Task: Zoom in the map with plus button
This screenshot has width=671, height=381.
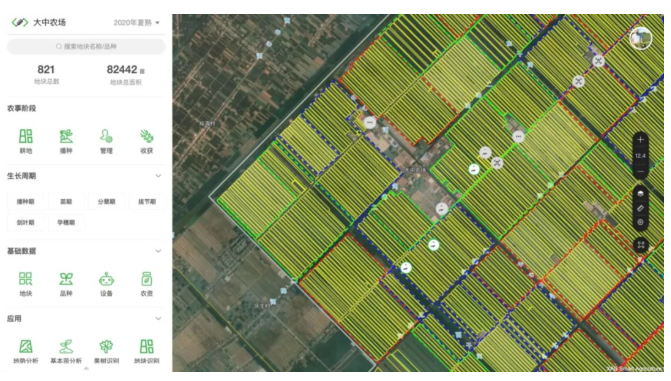Action: click(x=640, y=140)
